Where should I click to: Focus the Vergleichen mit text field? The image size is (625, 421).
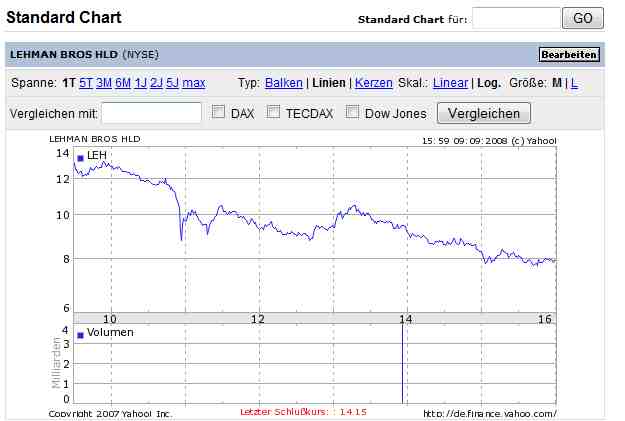pos(151,113)
